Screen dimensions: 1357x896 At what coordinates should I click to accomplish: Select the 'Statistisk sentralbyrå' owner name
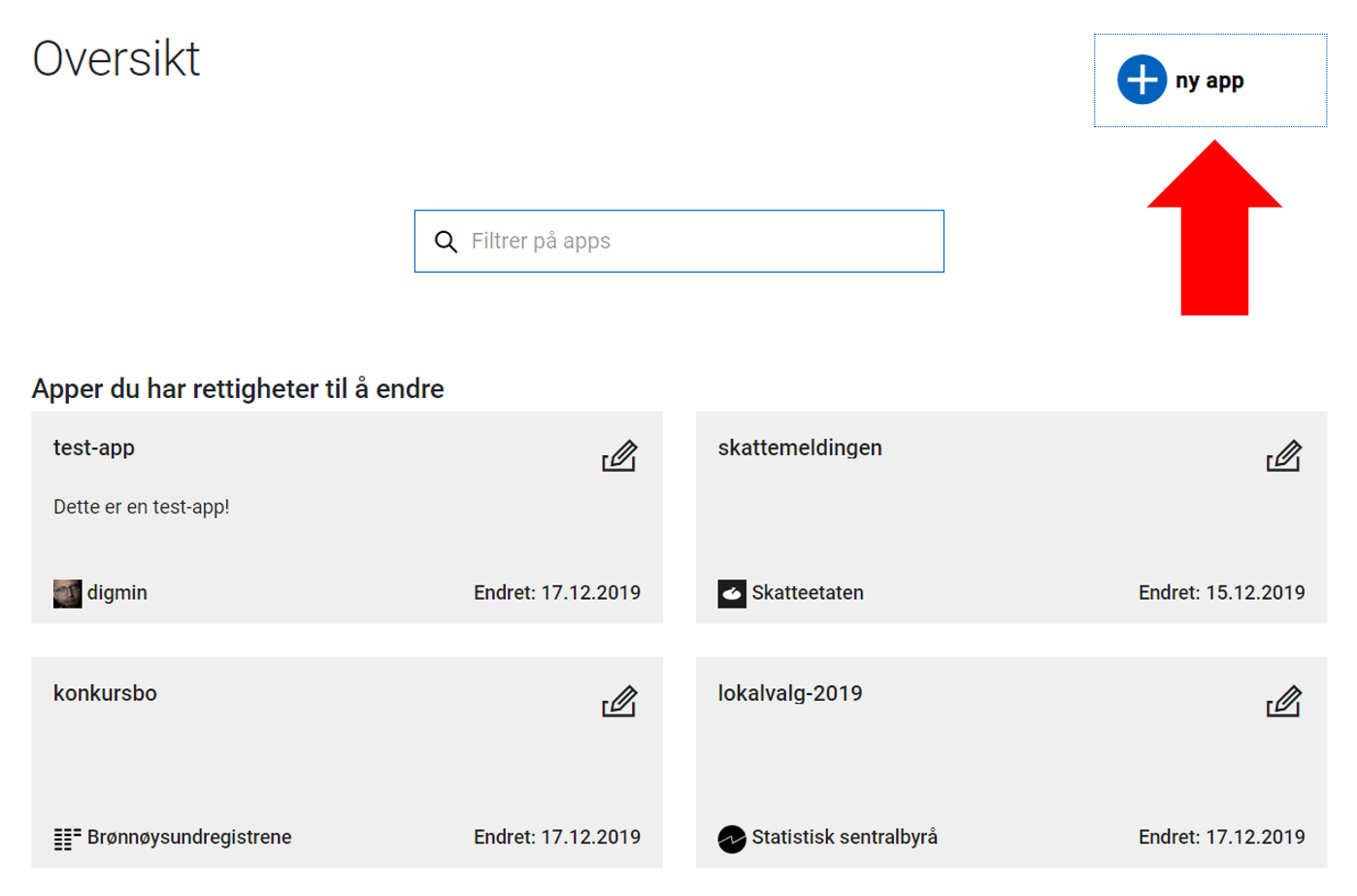click(844, 837)
